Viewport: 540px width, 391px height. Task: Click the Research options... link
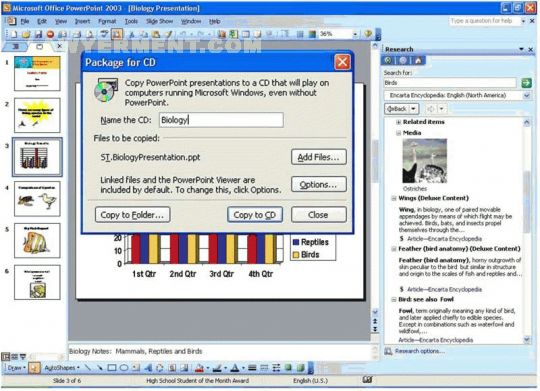420,351
